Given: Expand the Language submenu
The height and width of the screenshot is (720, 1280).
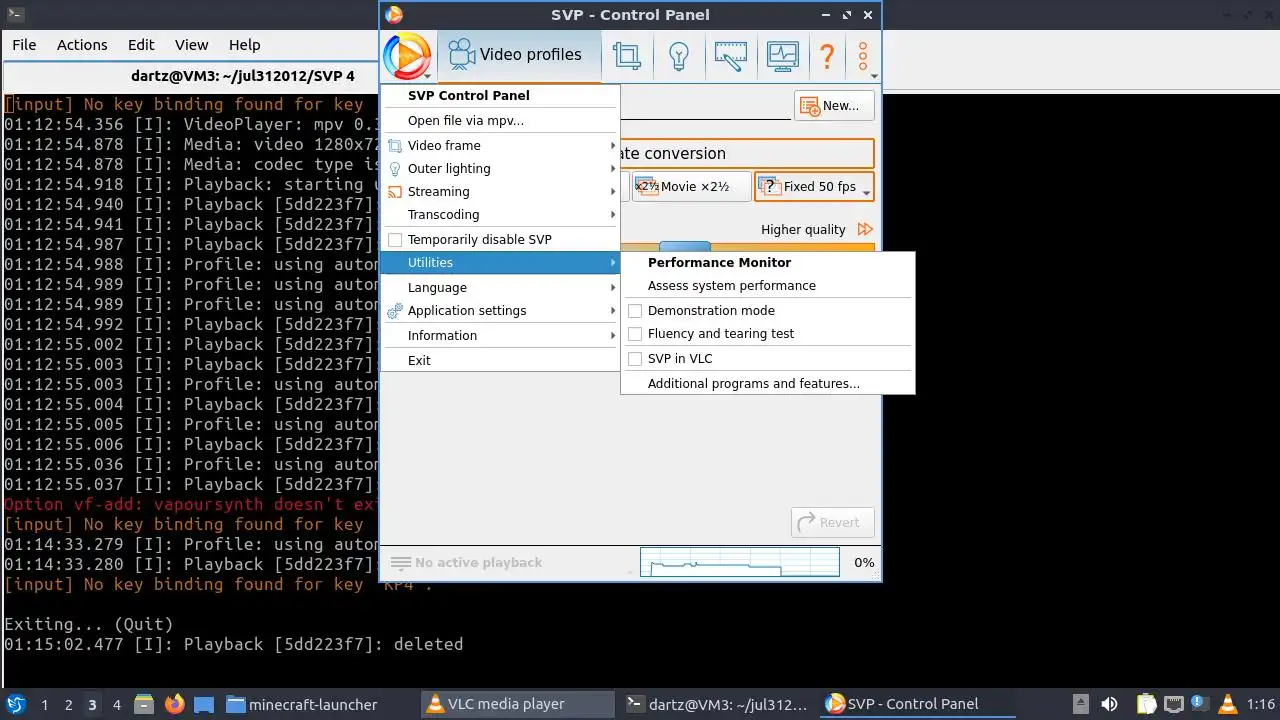Looking at the screenshot, I should (500, 288).
